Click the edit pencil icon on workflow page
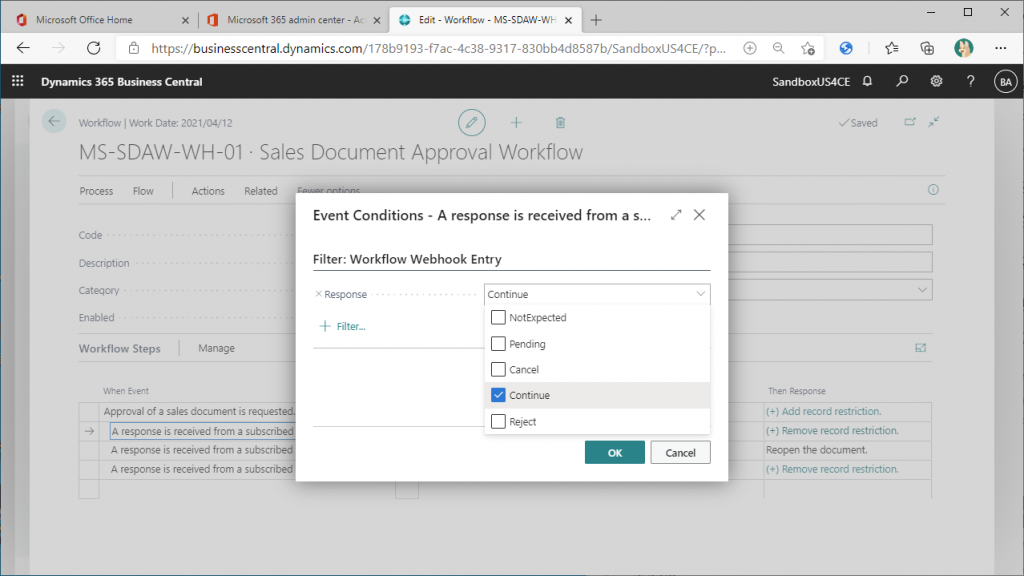The width and height of the screenshot is (1024, 576). tap(472, 123)
